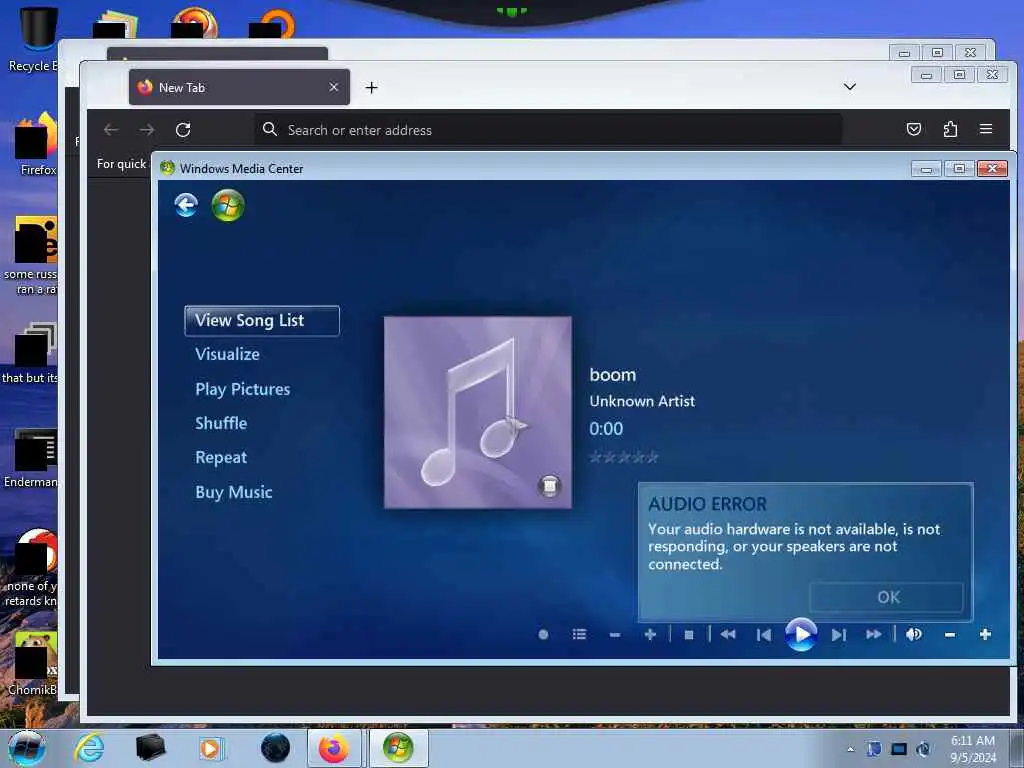This screenshot has width=1024, height=768.
Task: Decrease volume with minus button
Action: (950, 634)
